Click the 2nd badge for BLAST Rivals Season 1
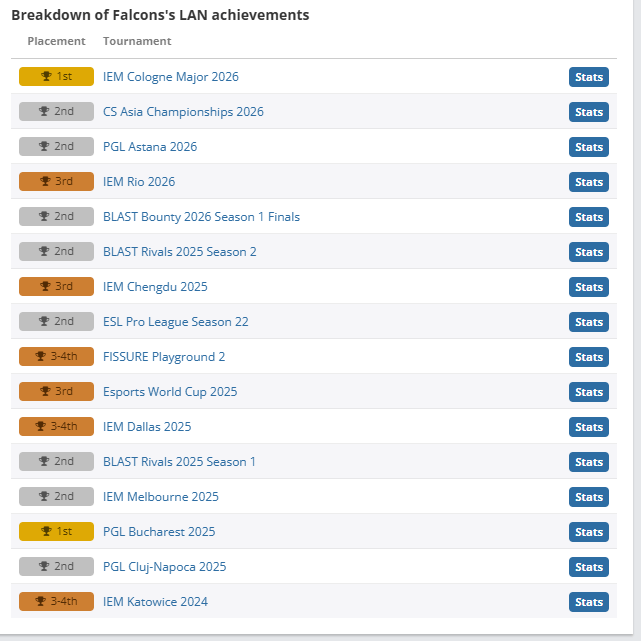The image size is (641, 641). [56, 461]
